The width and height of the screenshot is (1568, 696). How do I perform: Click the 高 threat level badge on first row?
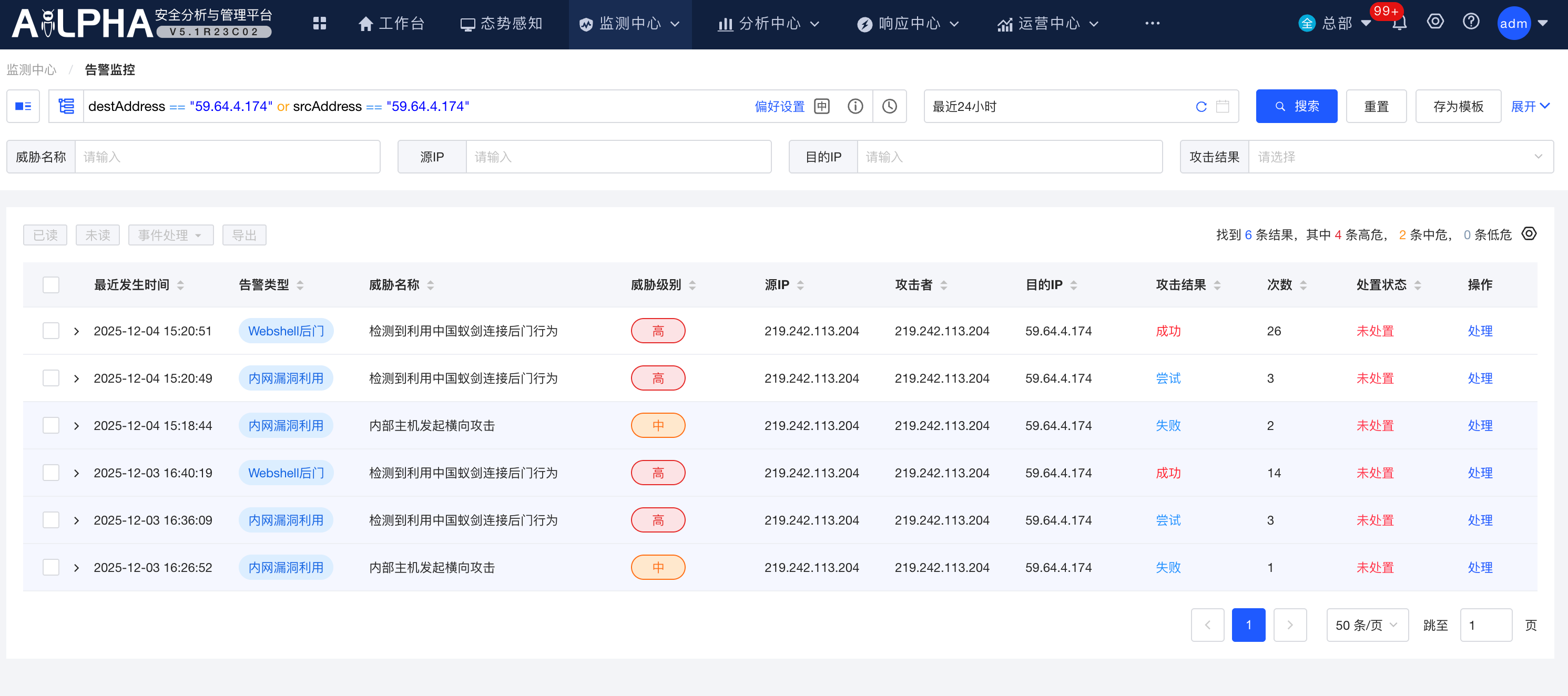(658, 330)
